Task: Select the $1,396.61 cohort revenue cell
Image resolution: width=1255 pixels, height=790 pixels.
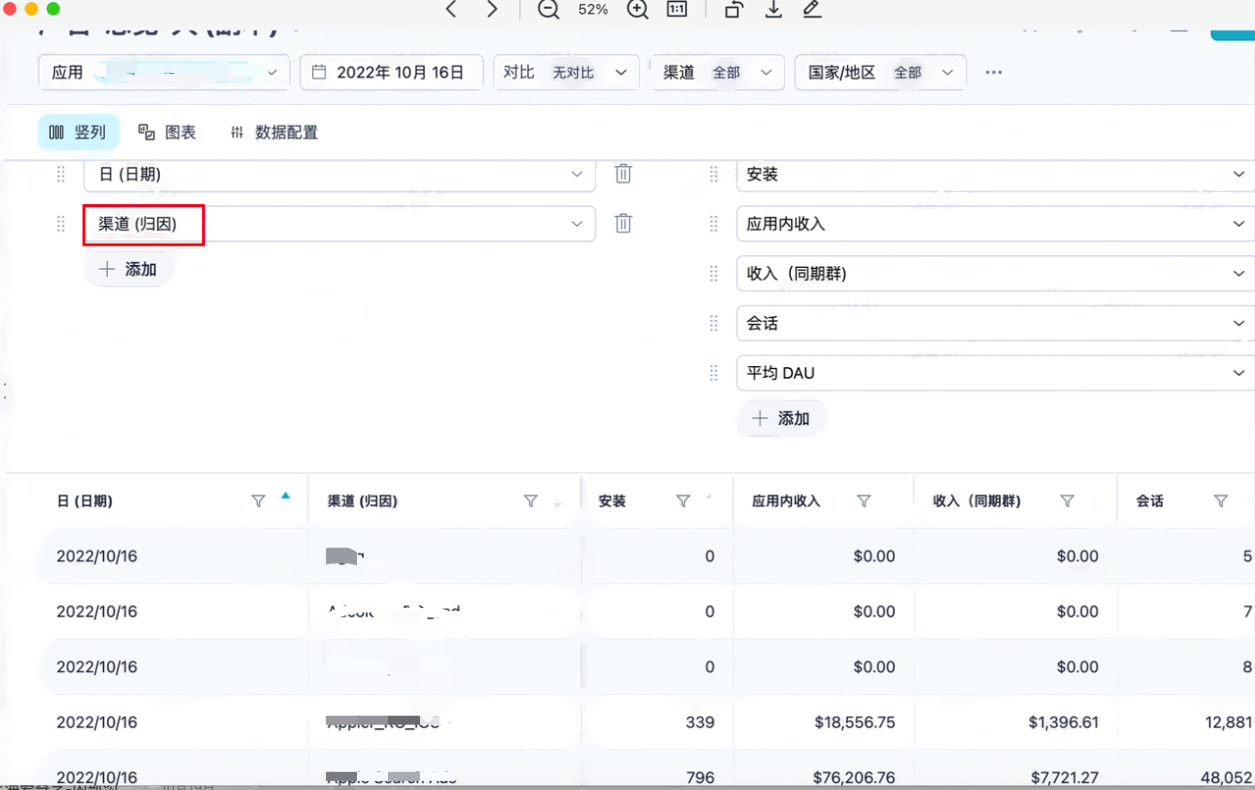Action: click(1063, 722)
